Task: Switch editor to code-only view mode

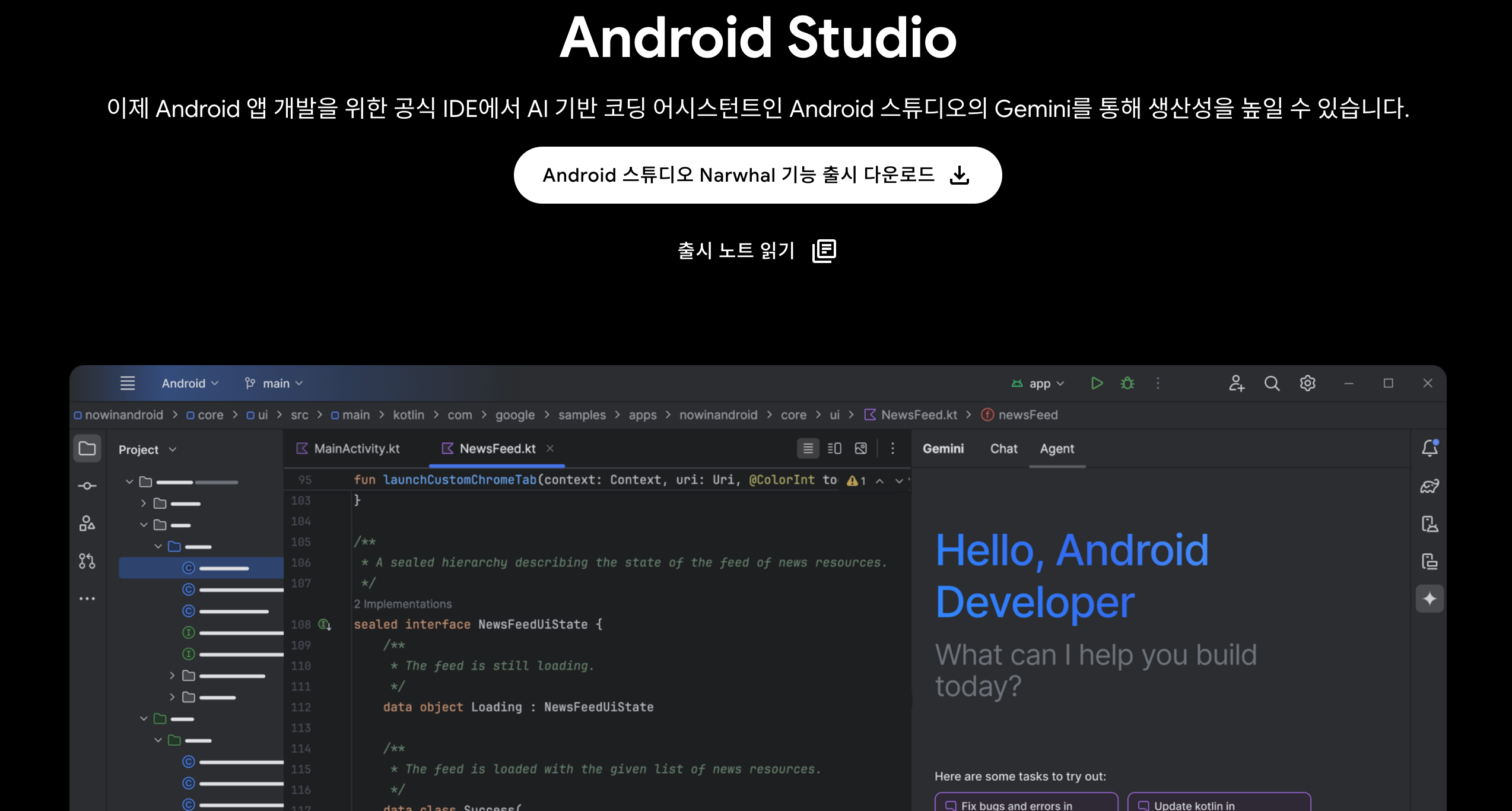Action: pyautogui.click(x=808, y=448)
